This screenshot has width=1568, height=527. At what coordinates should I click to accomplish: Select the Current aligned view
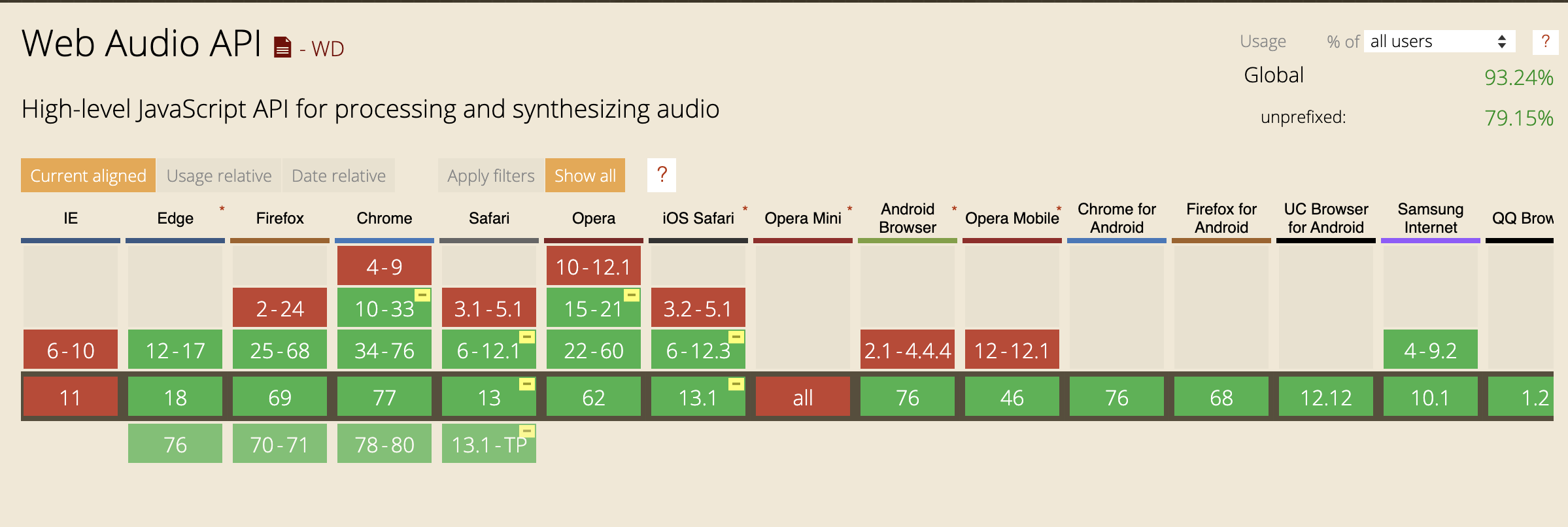88,175
